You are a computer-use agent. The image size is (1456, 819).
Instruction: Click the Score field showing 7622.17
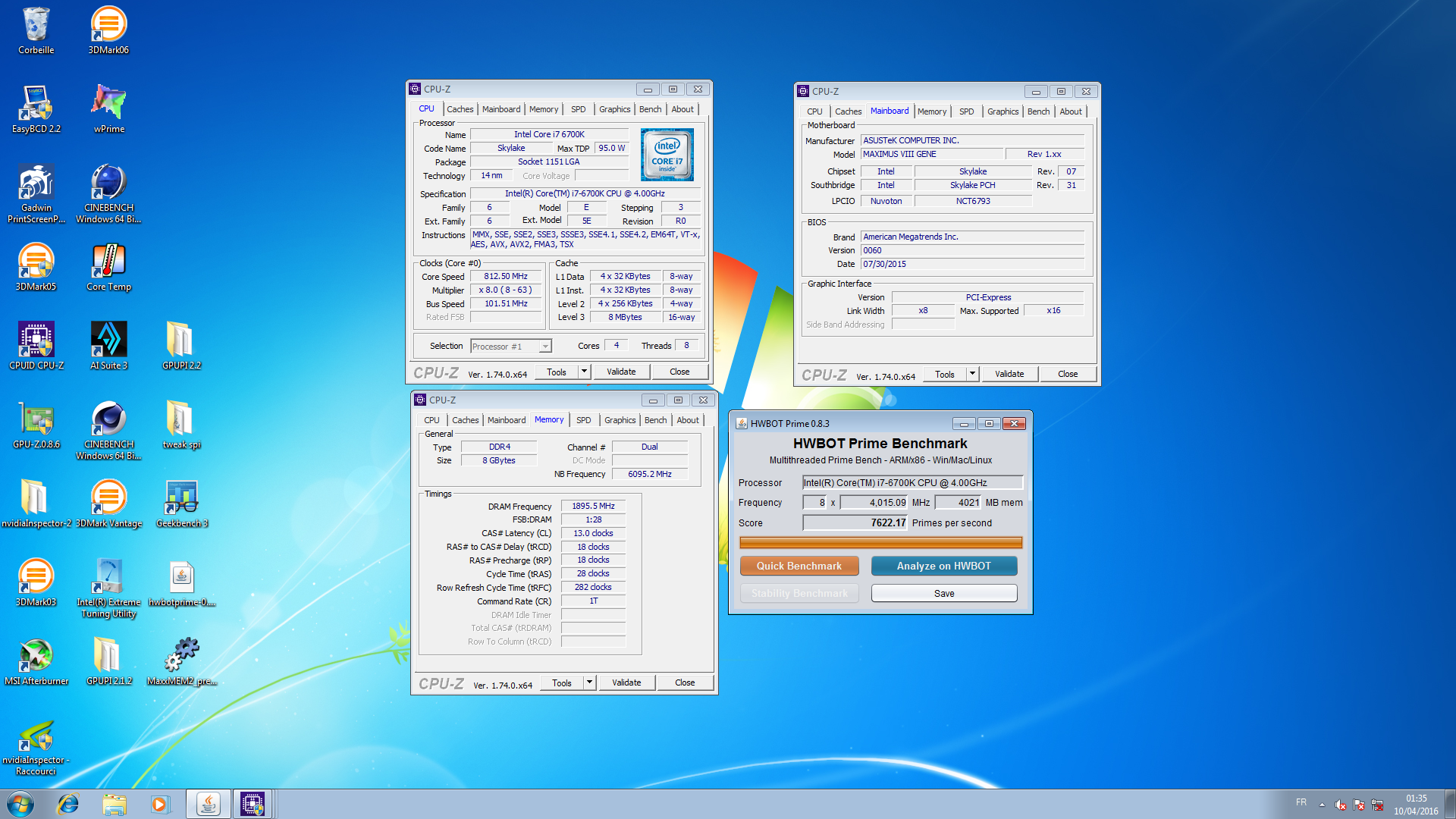[x=855, y=522]
